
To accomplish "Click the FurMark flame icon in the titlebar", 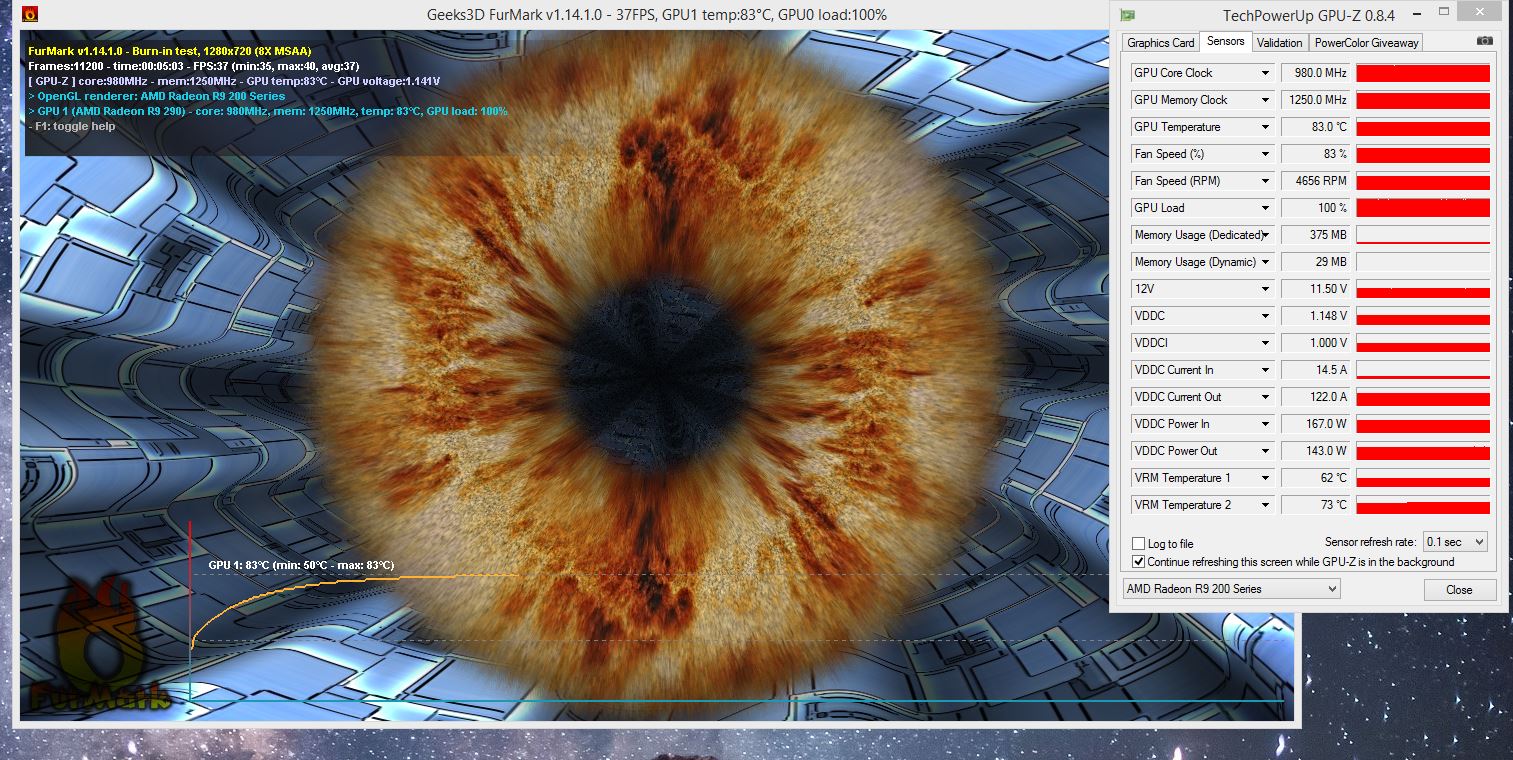I will [x=30, y=14].
